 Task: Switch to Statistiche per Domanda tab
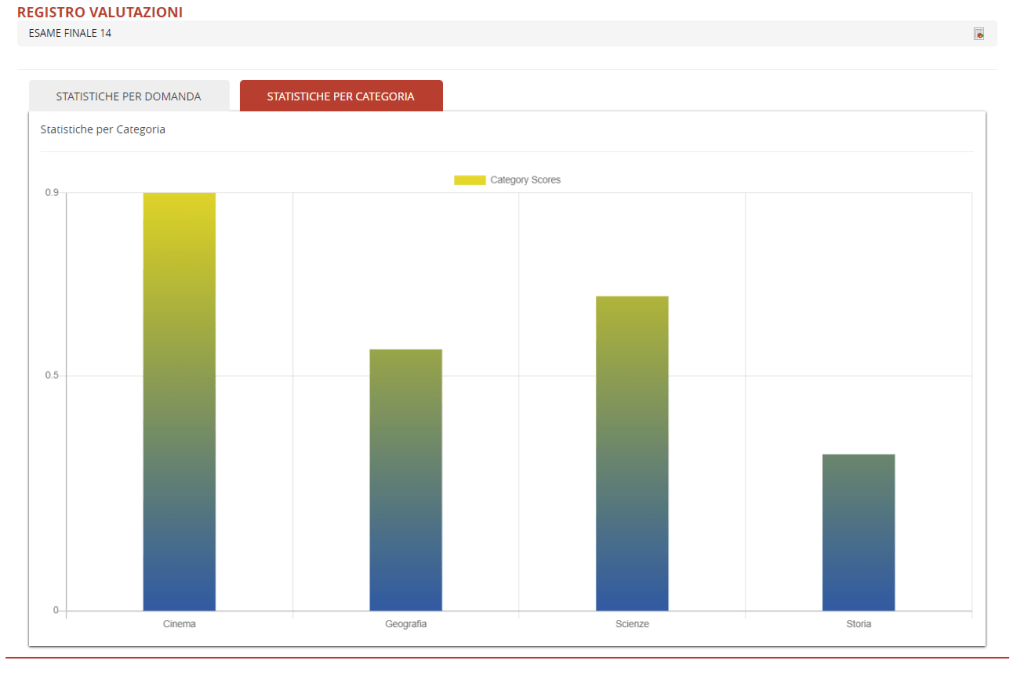point(129,97)
